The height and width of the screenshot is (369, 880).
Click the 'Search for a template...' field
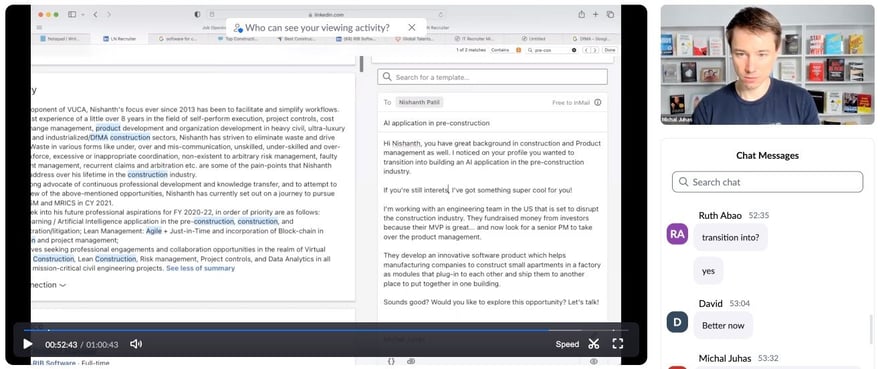(x=492, y=77)
